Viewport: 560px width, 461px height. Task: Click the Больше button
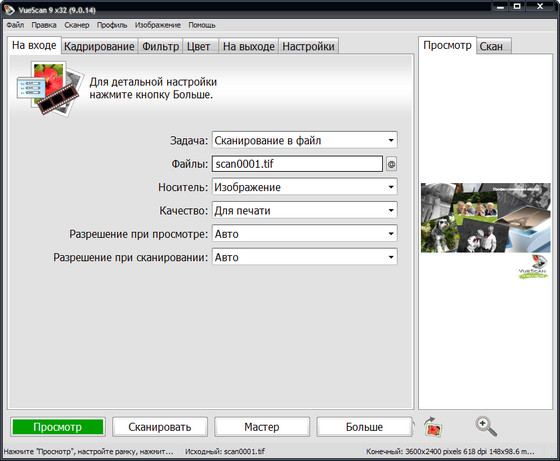(364, 427)
